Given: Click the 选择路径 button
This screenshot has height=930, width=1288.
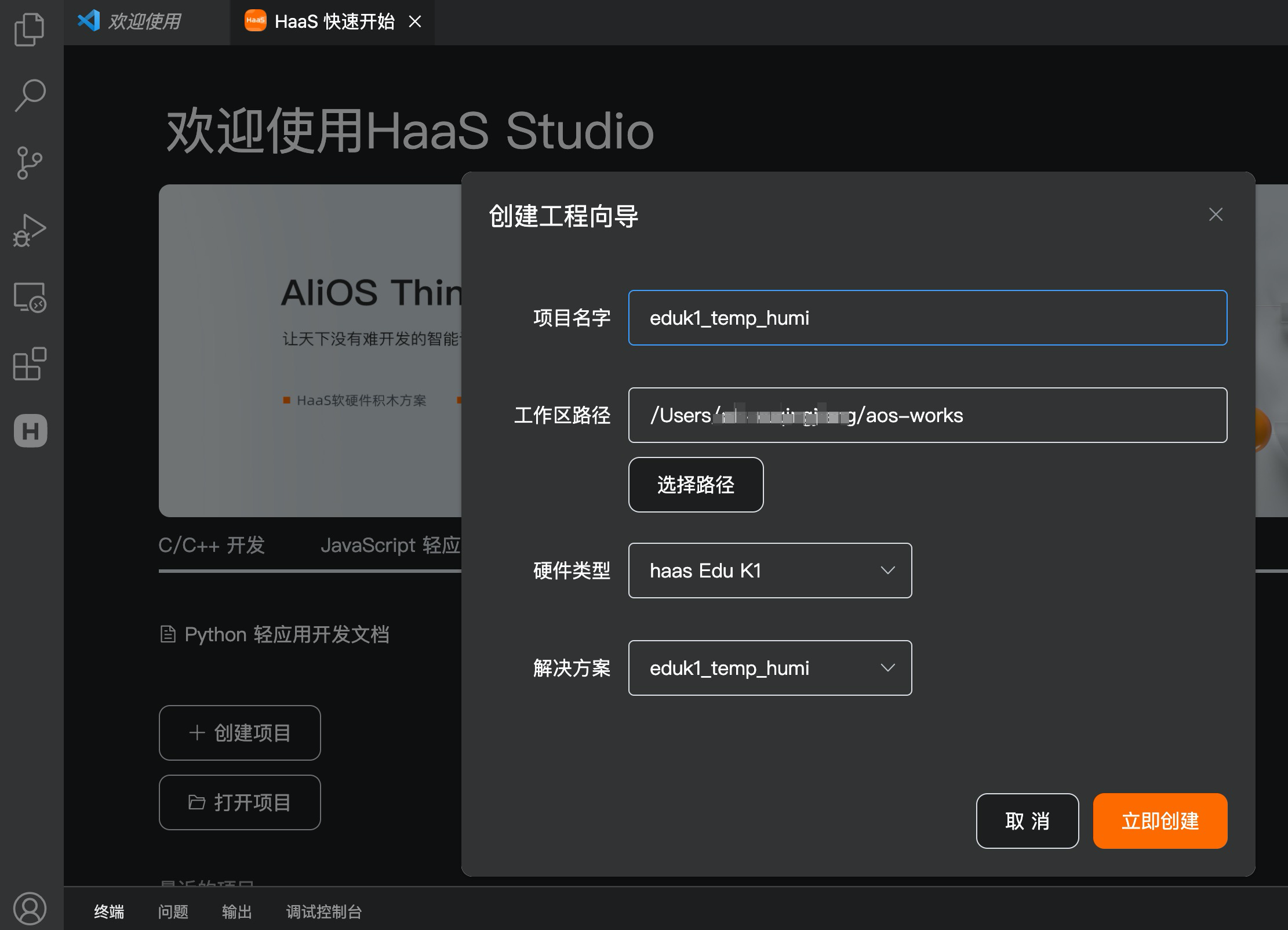Looking at the screenshot, I should click(x=696, y=485).
